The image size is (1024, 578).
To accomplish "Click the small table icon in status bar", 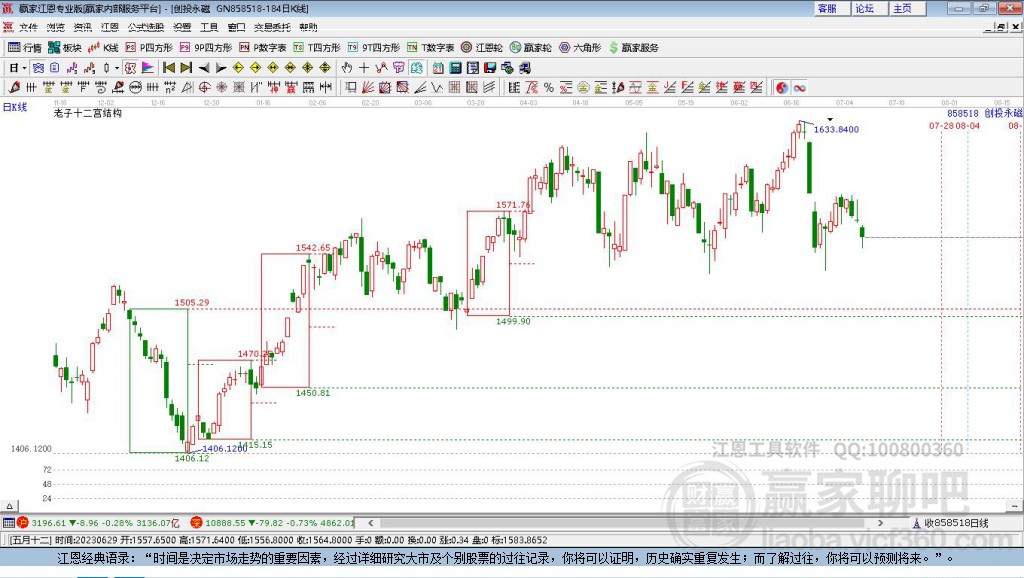I will (8, 522).
